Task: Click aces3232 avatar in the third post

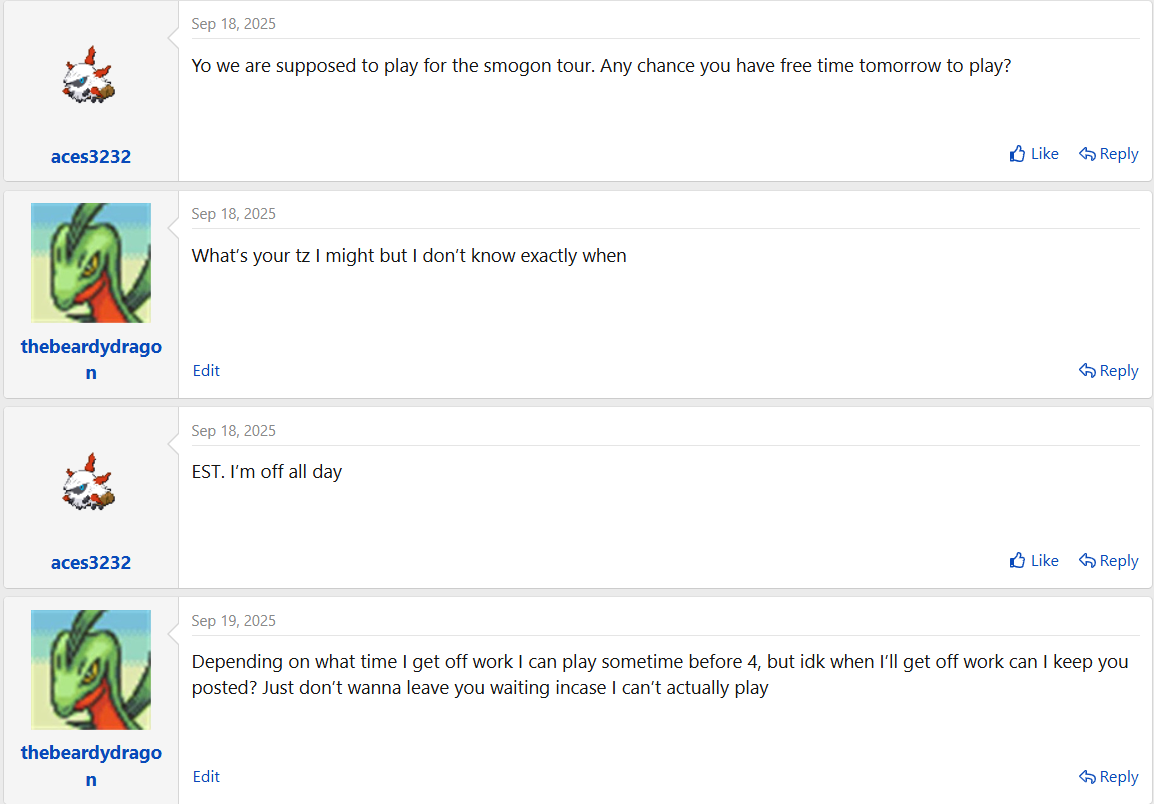Action: click(89, 482)
